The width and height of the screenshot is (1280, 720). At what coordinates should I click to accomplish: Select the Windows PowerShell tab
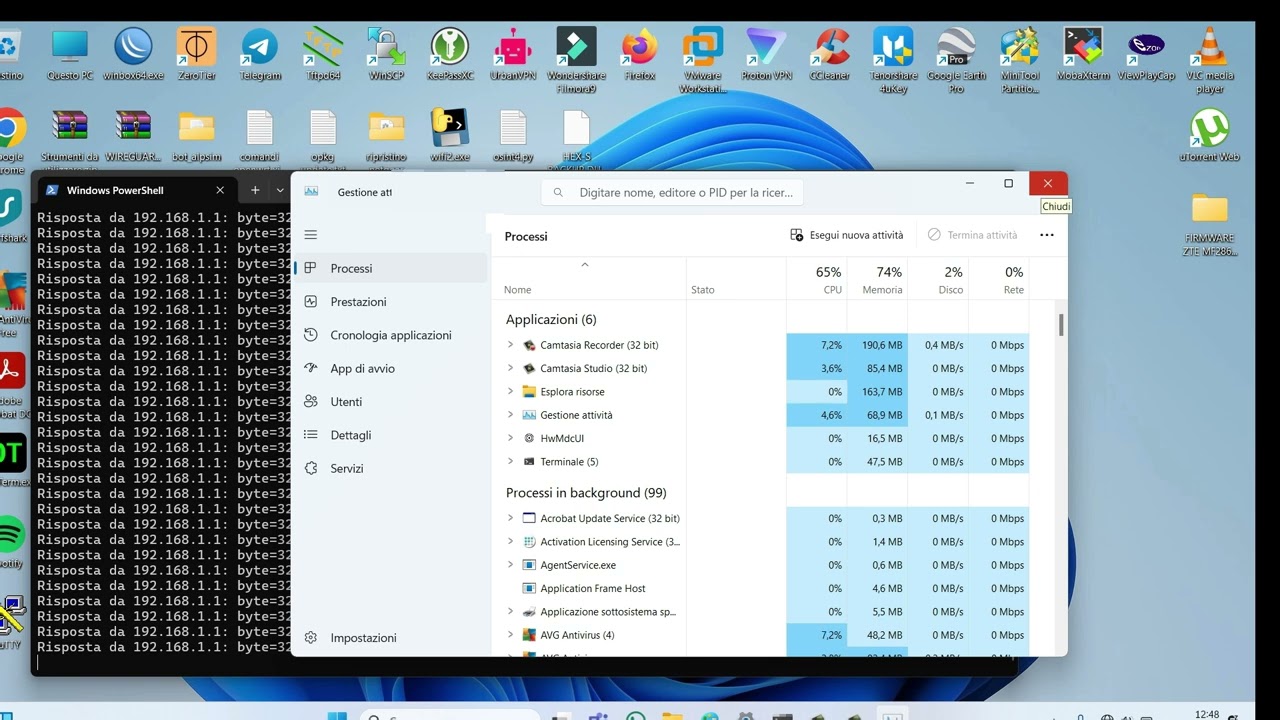pyautogui.click(x=135, y=190)
